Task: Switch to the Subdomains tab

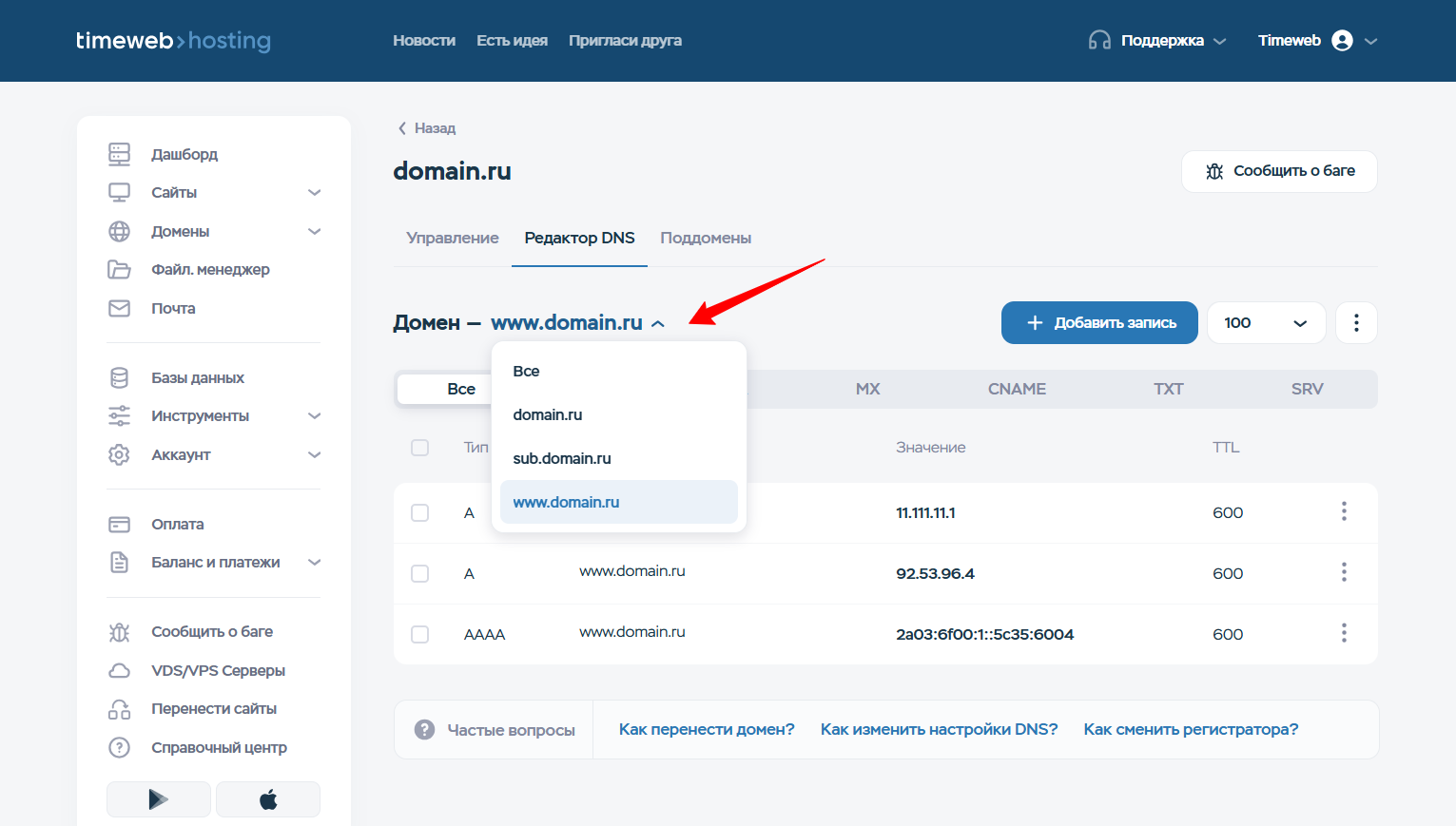Action: [x=706, y=238]
